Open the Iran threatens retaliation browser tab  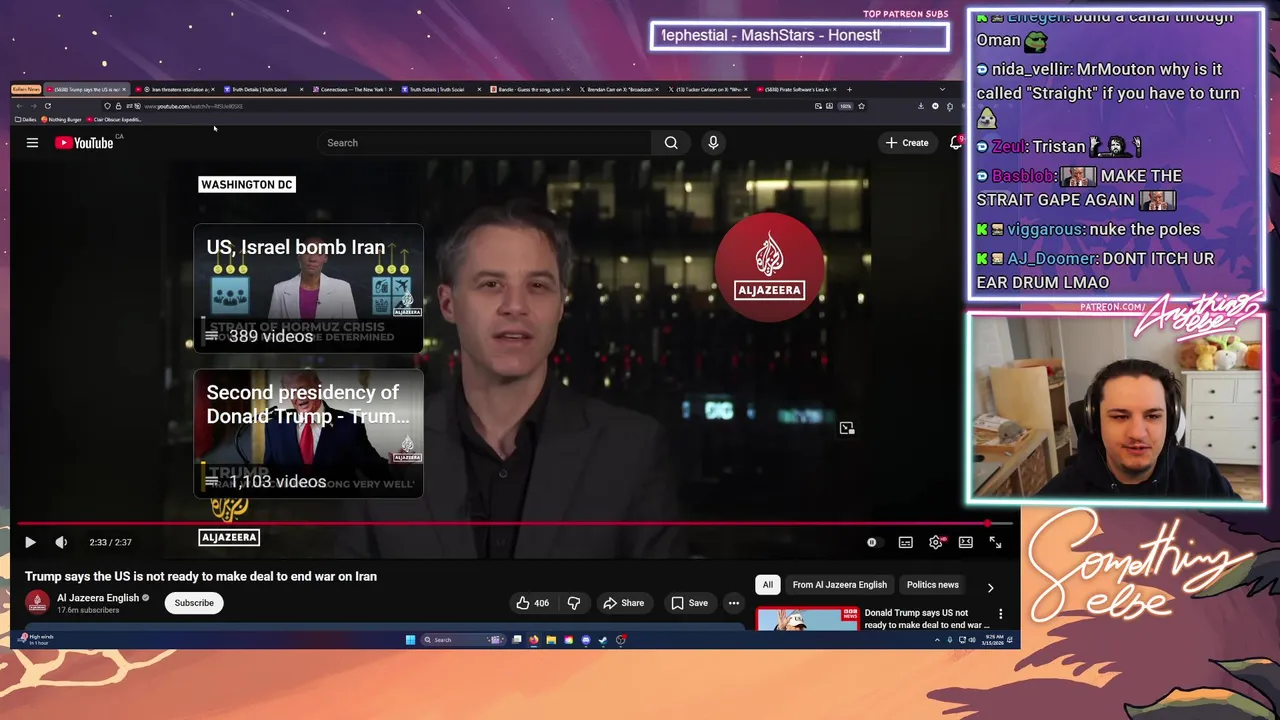tap(175, 89)
